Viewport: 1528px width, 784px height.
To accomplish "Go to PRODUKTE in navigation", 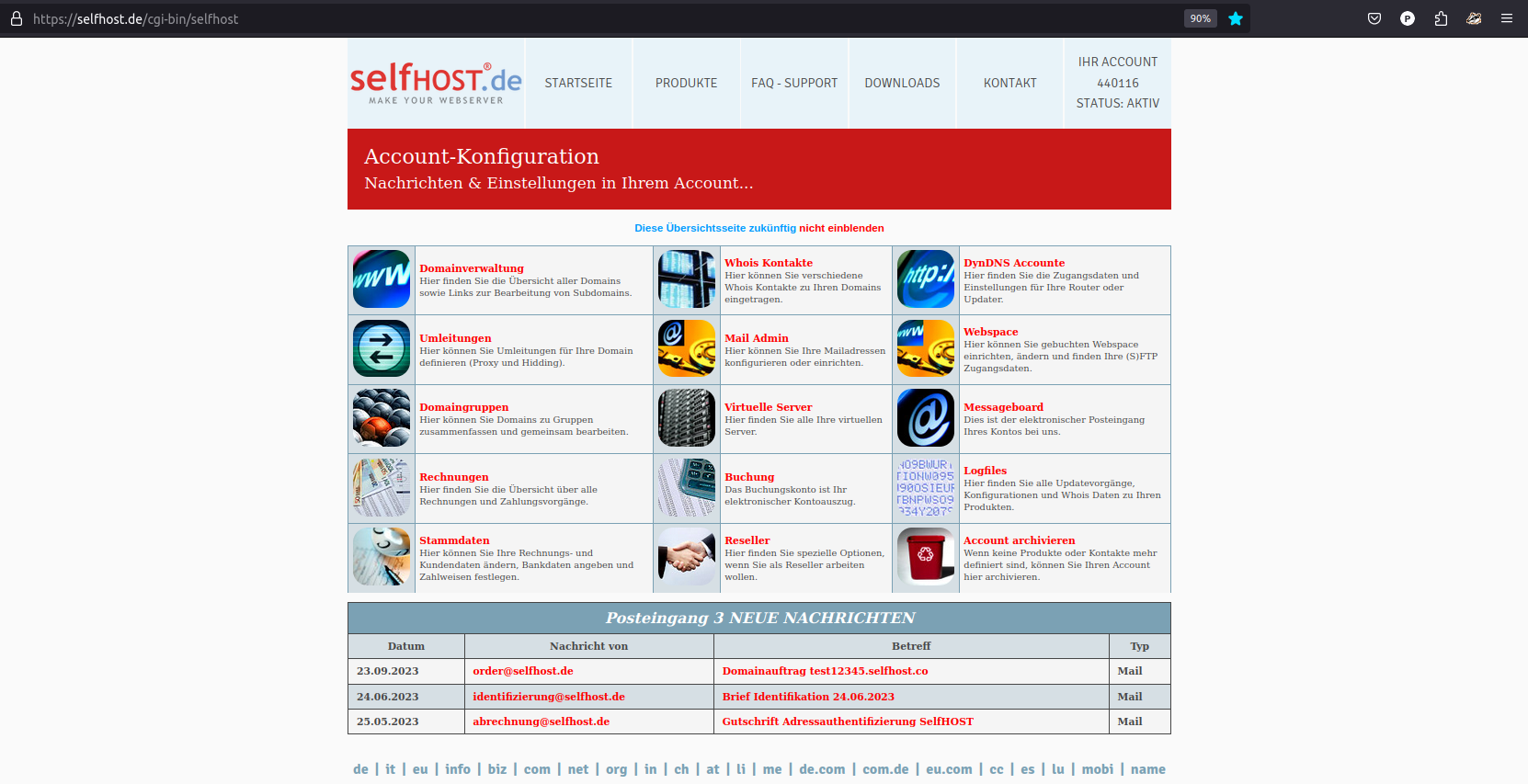I will coord(686,83).
